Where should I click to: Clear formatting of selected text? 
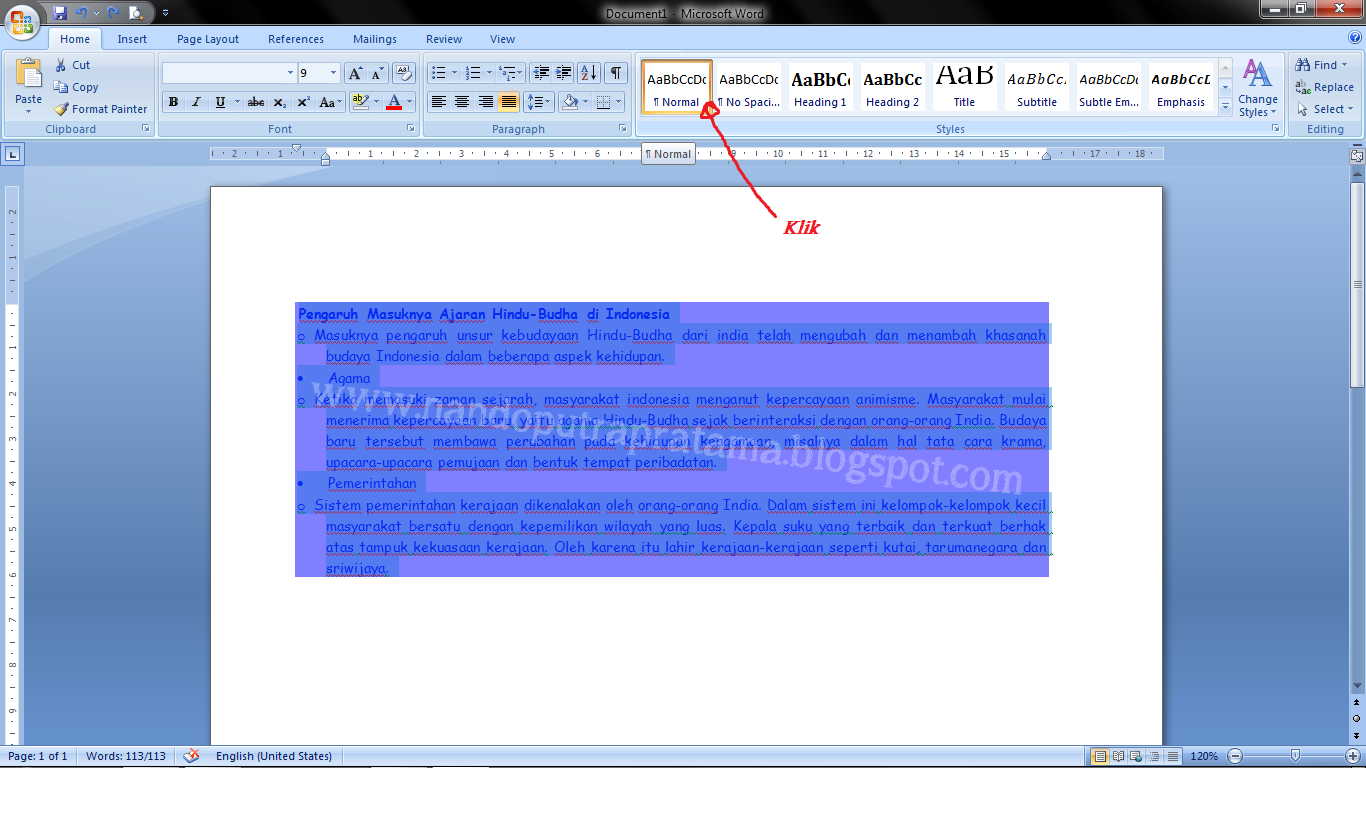[x=404, y=73]
